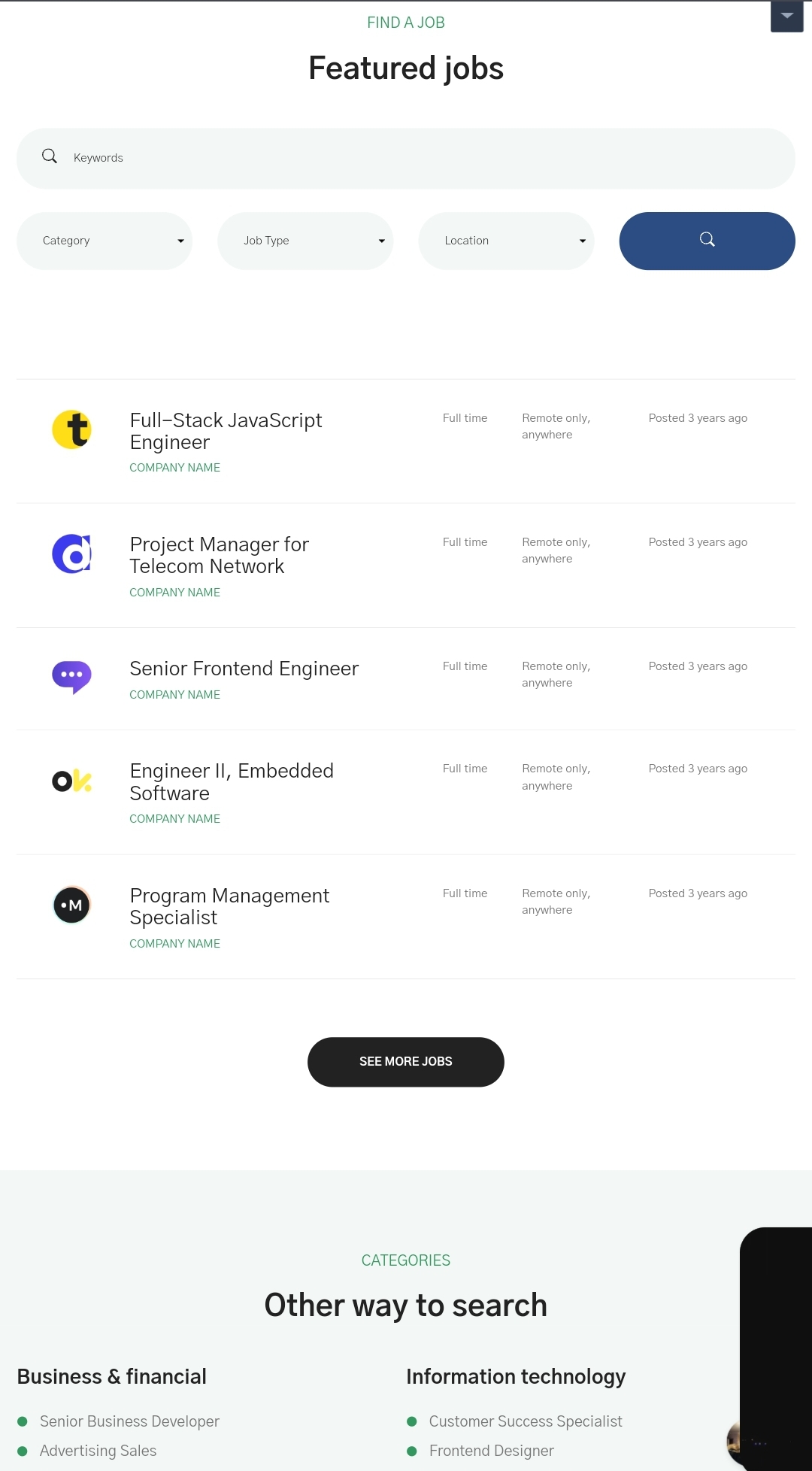Open Engineer II, Embedded Software listing
Viewport: 812px width, 1471px height.
tap(232, 782)
